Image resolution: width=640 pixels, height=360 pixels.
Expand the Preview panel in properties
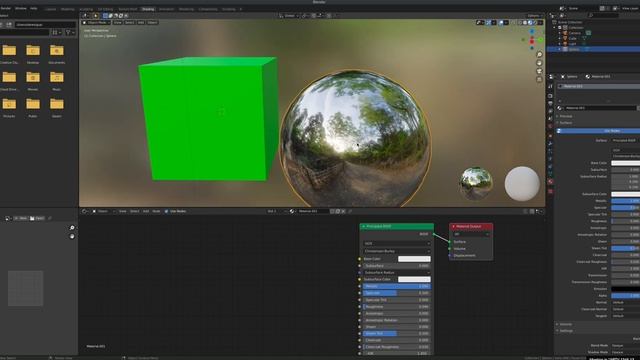click(566, 116)
